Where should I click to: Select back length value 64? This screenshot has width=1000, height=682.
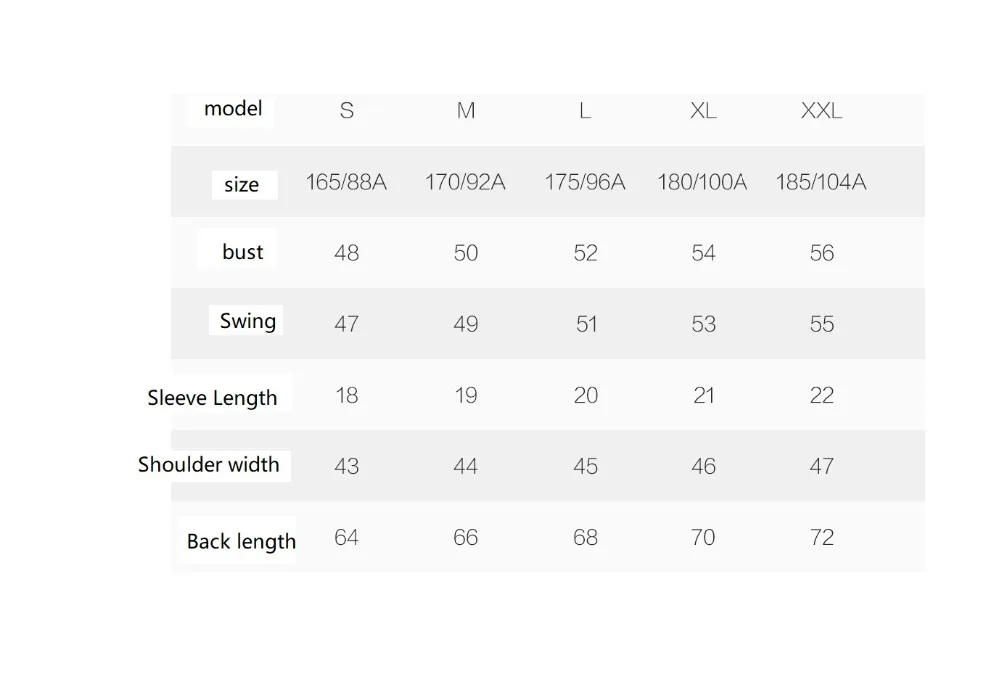[x=346, y=537]
